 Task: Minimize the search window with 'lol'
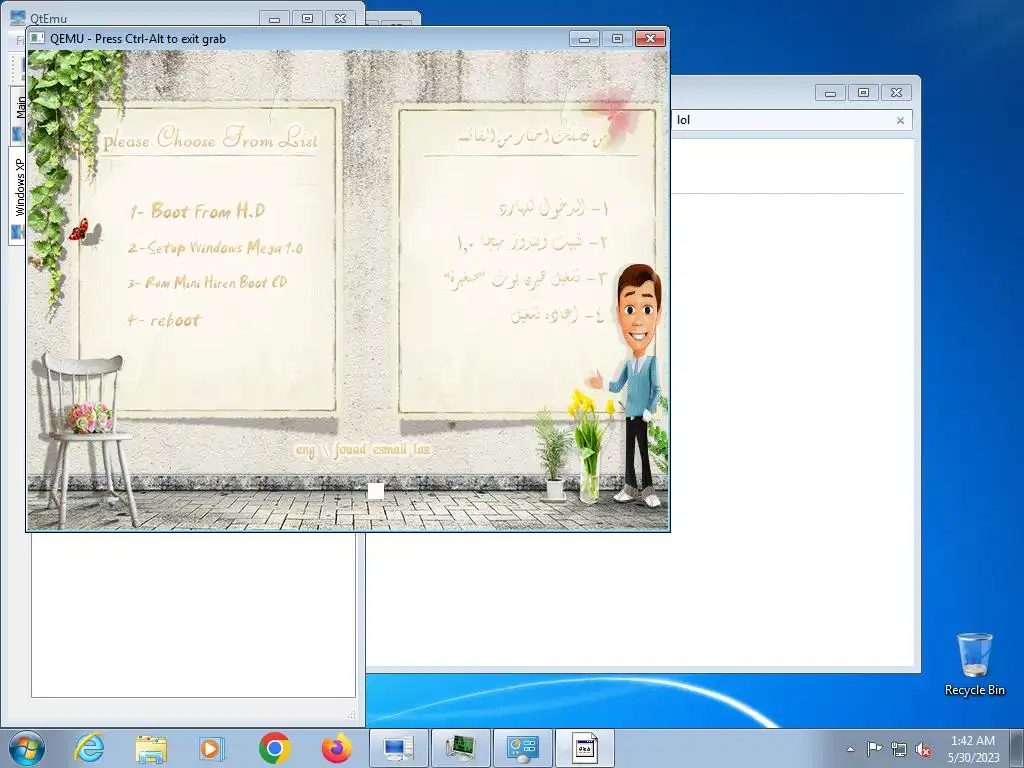click(830, 93)
